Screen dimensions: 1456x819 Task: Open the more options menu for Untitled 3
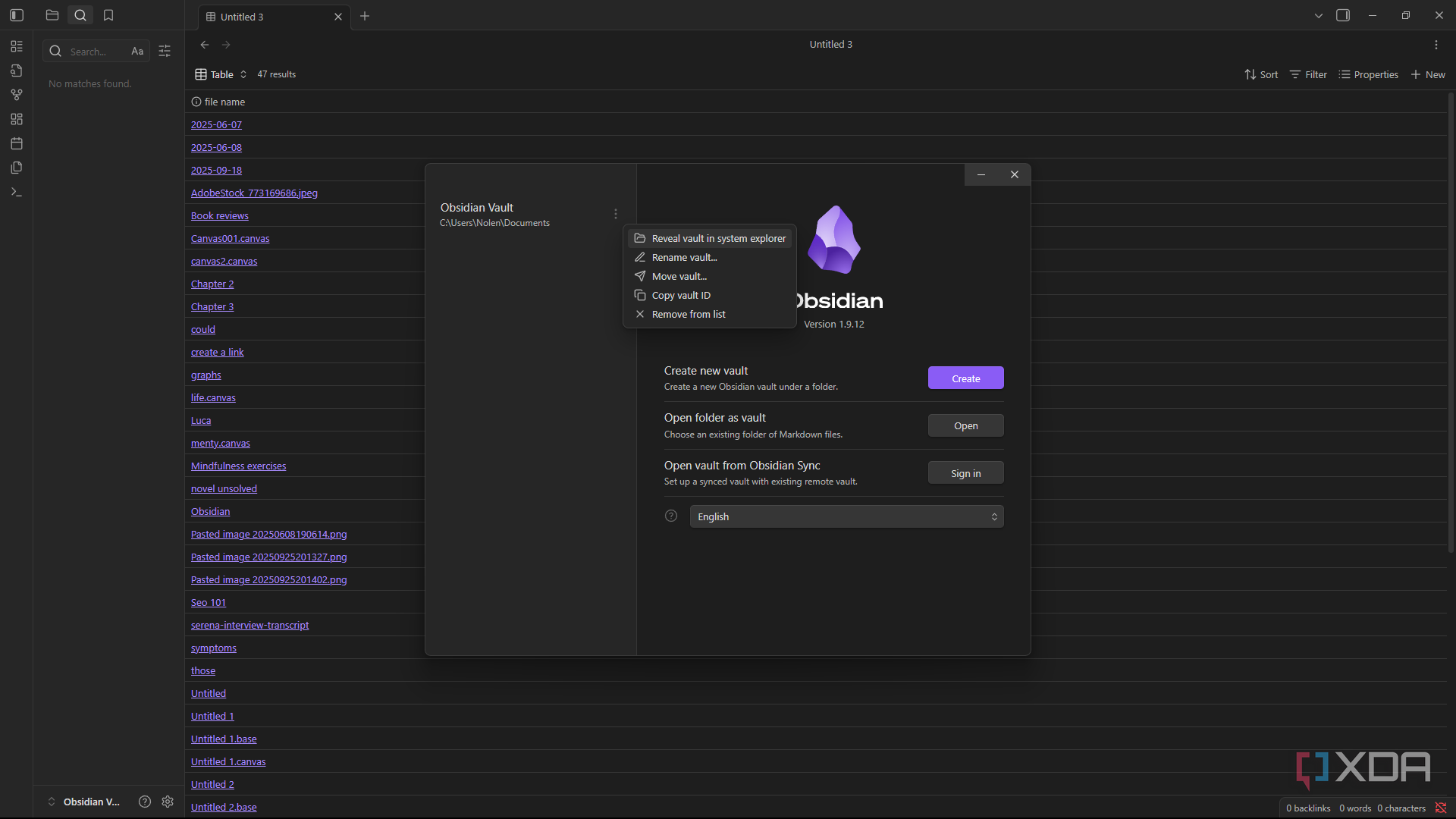click(1436, 45)
